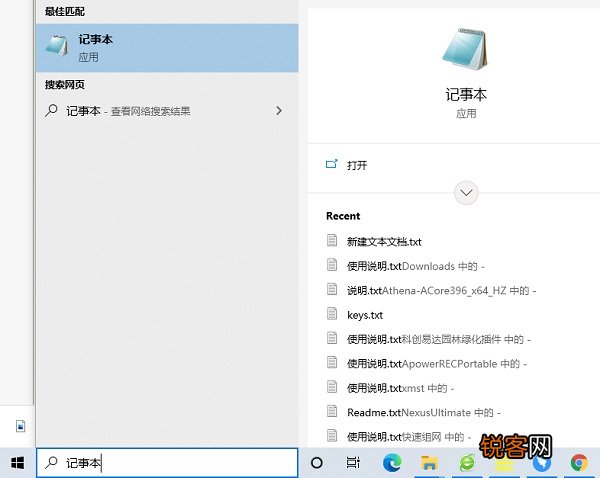
Task: Click document icon beside 说明.txt Athena entry
Action: (332, 289)
